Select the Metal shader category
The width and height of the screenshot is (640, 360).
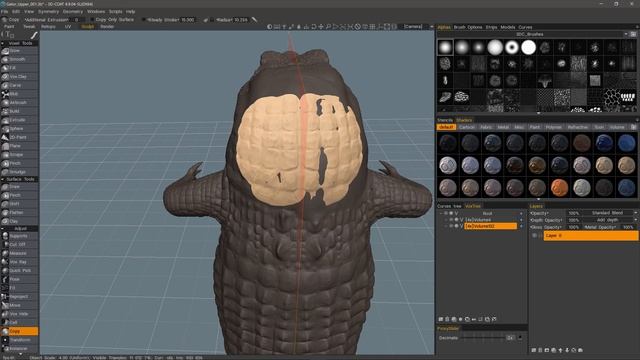click(503, 127)
